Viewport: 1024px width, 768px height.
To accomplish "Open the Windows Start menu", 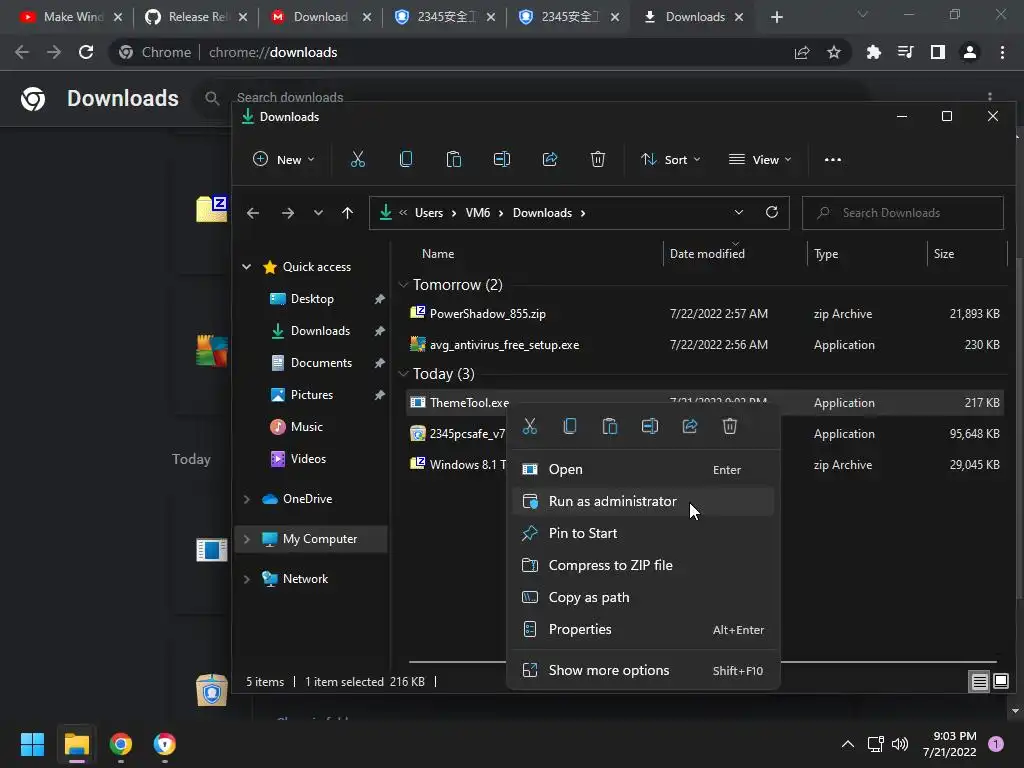I will 32,744.
